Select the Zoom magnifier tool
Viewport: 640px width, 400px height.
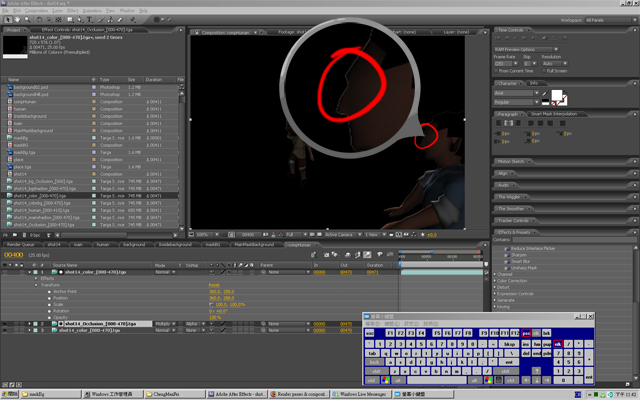click(27, 20)
